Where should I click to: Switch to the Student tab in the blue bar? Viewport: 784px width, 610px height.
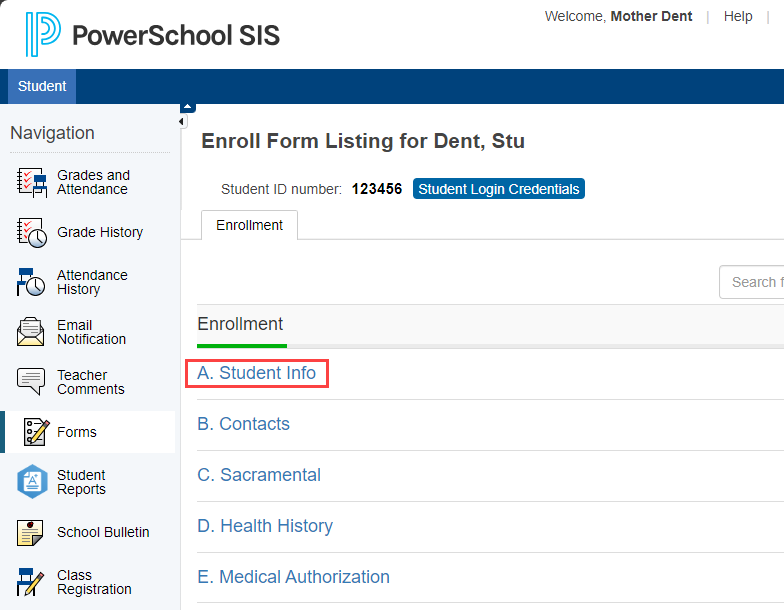[x=42, y=87]
